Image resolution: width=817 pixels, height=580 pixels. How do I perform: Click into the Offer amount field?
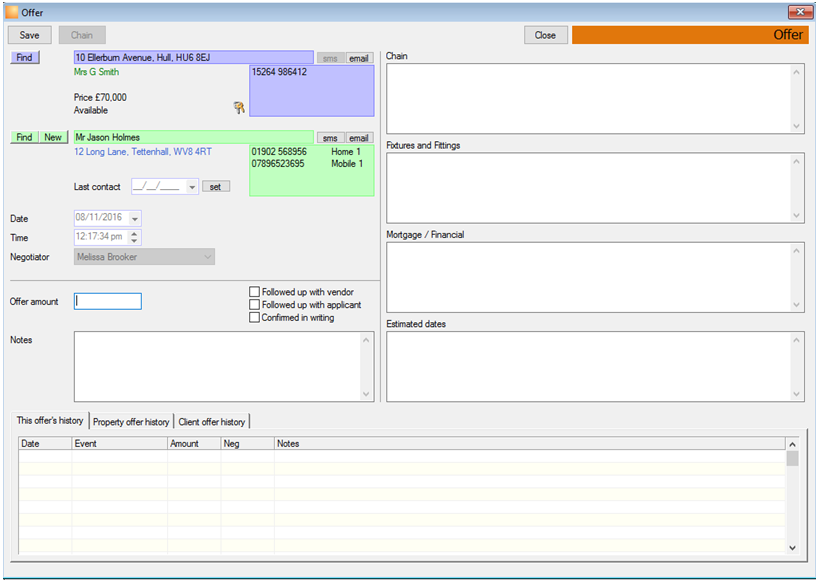[x=108, y=301]
